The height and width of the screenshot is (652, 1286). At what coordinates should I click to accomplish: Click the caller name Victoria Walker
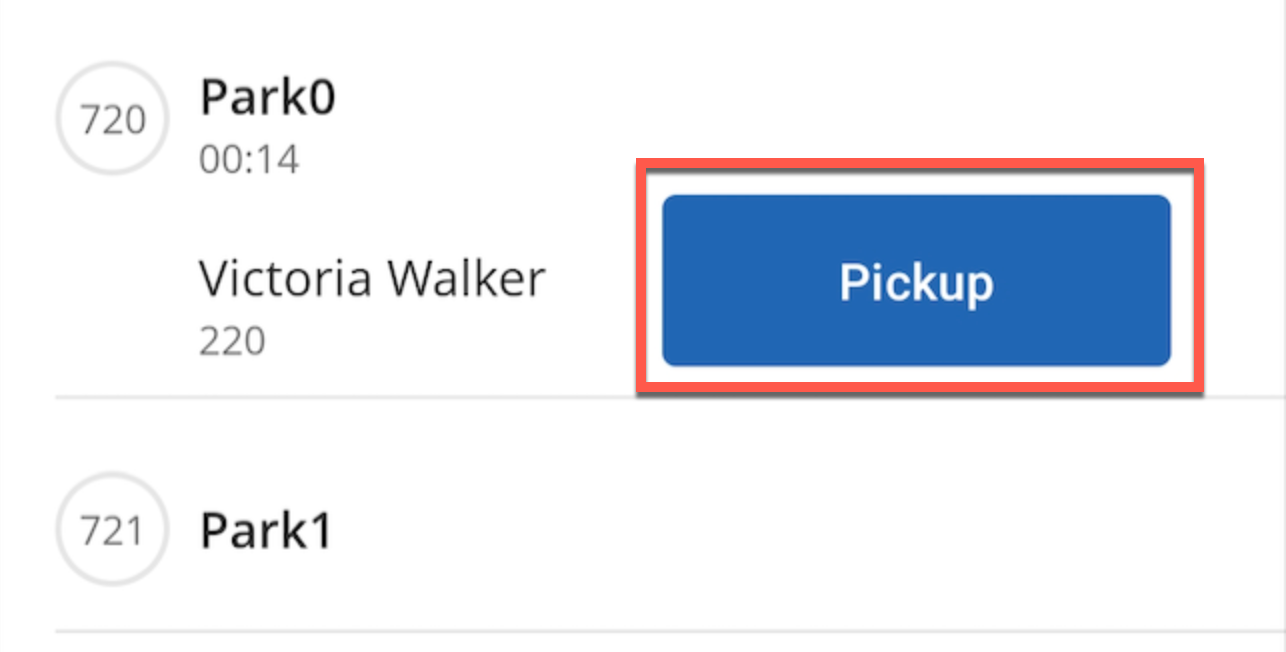pyautogui.click(x=372, y=279)
